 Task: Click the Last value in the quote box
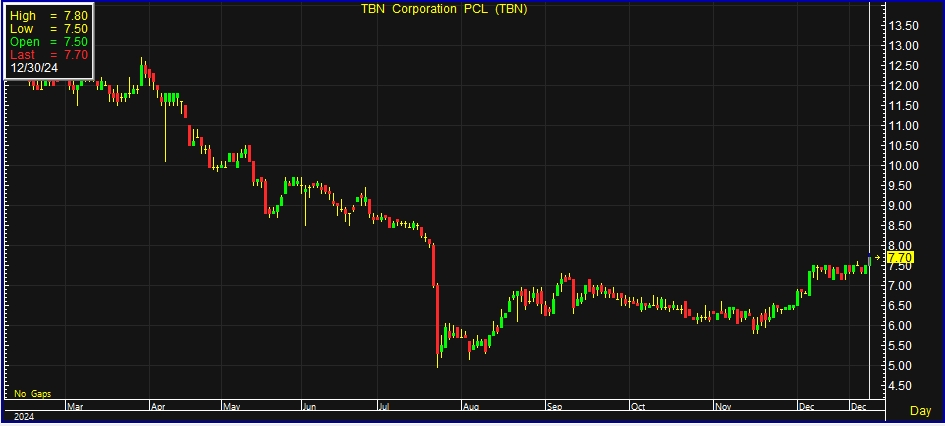(76, 55)
